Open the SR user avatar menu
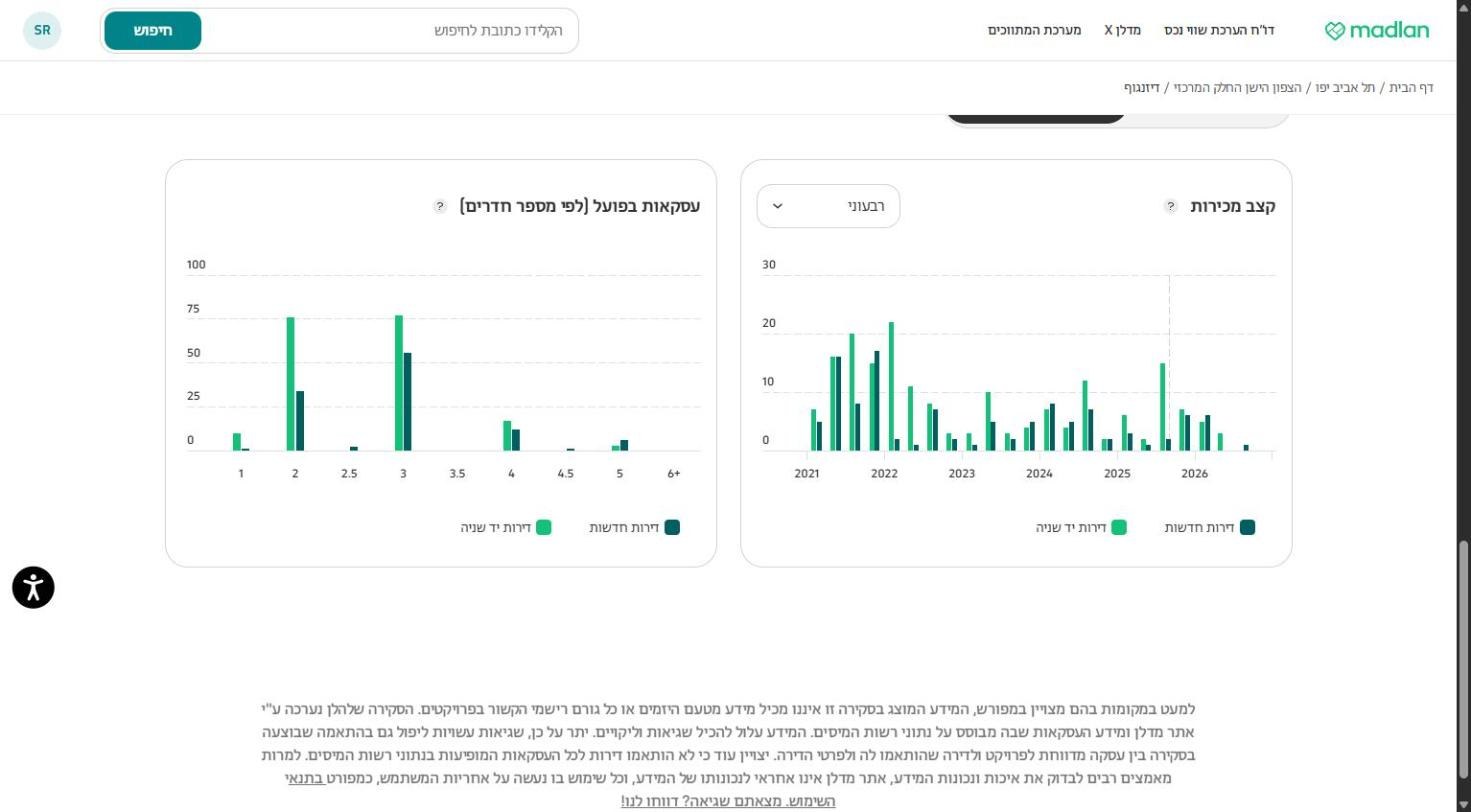This screenshot has width=1471, height=812. pyautogui.click(x=42, y=30)
